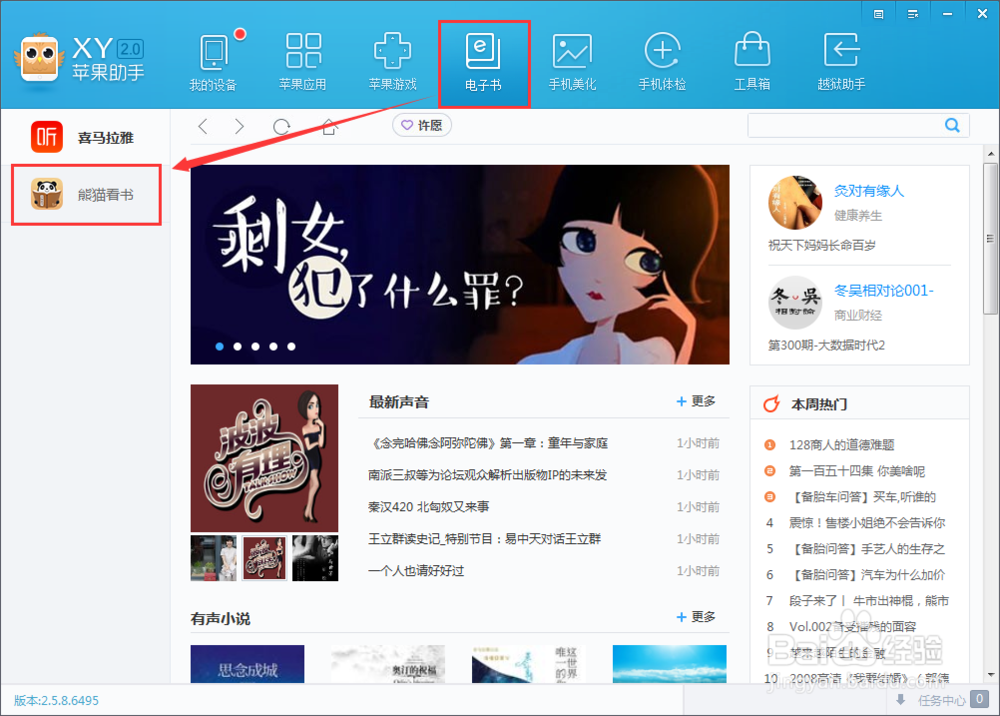Screen dimensions: 1000x716
Task: Open 任务中心 (Task Center)
Action: point(942,700)
